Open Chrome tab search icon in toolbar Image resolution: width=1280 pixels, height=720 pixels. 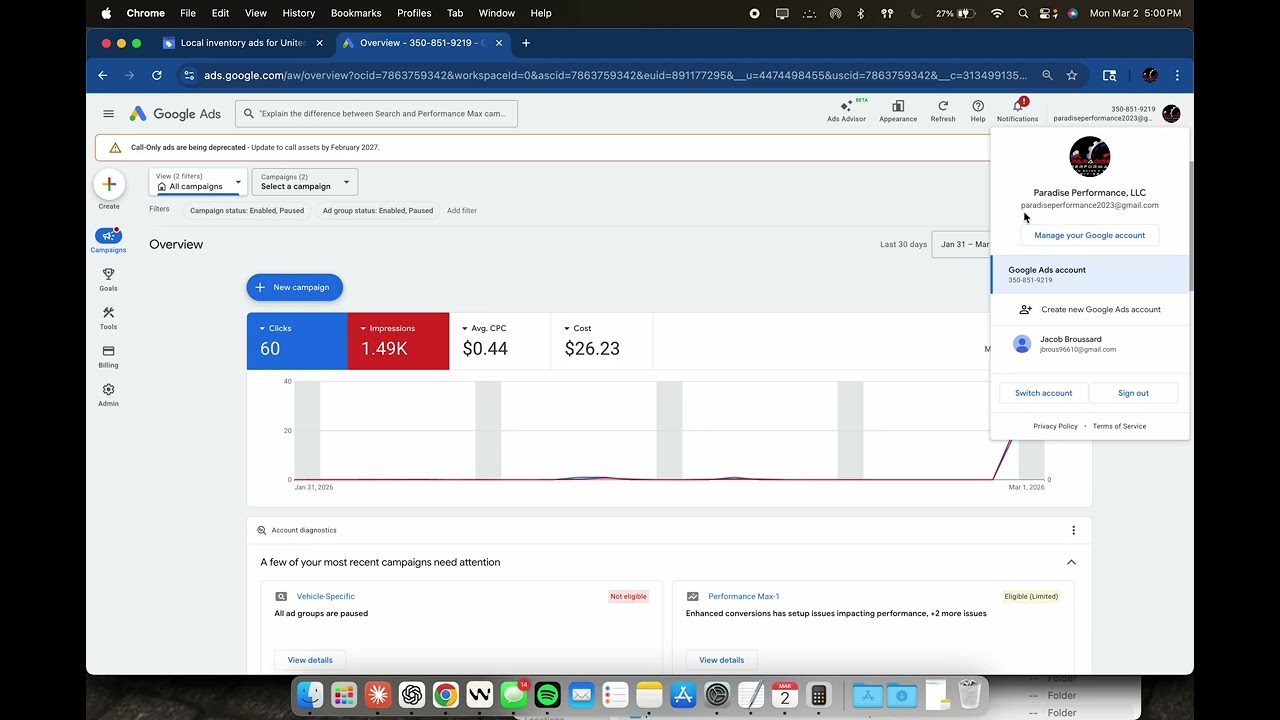(1109, 75)
